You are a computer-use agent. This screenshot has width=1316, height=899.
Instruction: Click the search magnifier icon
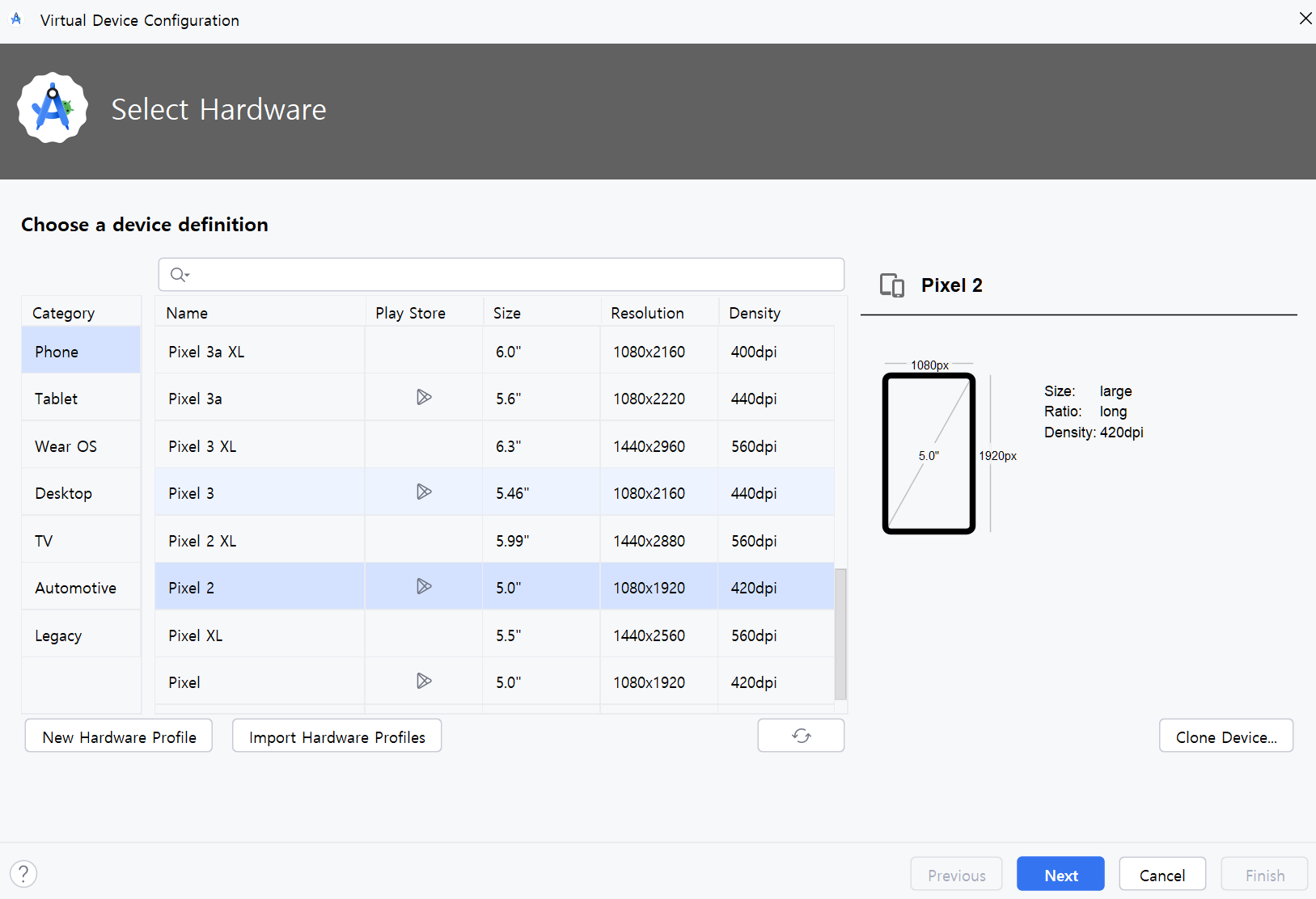[x=179, y=275]
